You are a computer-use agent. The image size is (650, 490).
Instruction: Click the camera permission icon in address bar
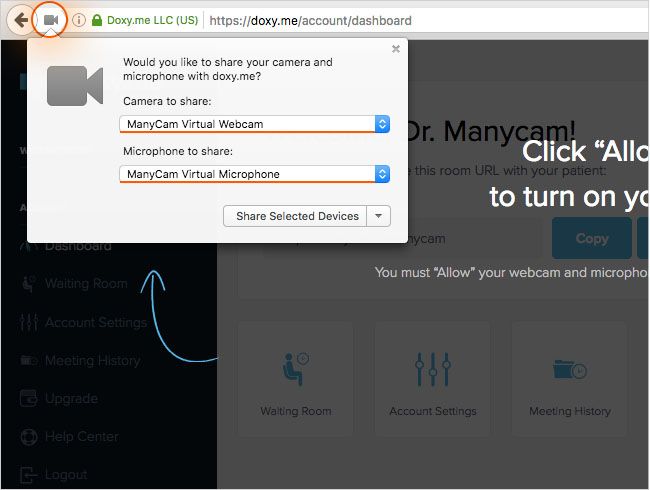point(50,20)
